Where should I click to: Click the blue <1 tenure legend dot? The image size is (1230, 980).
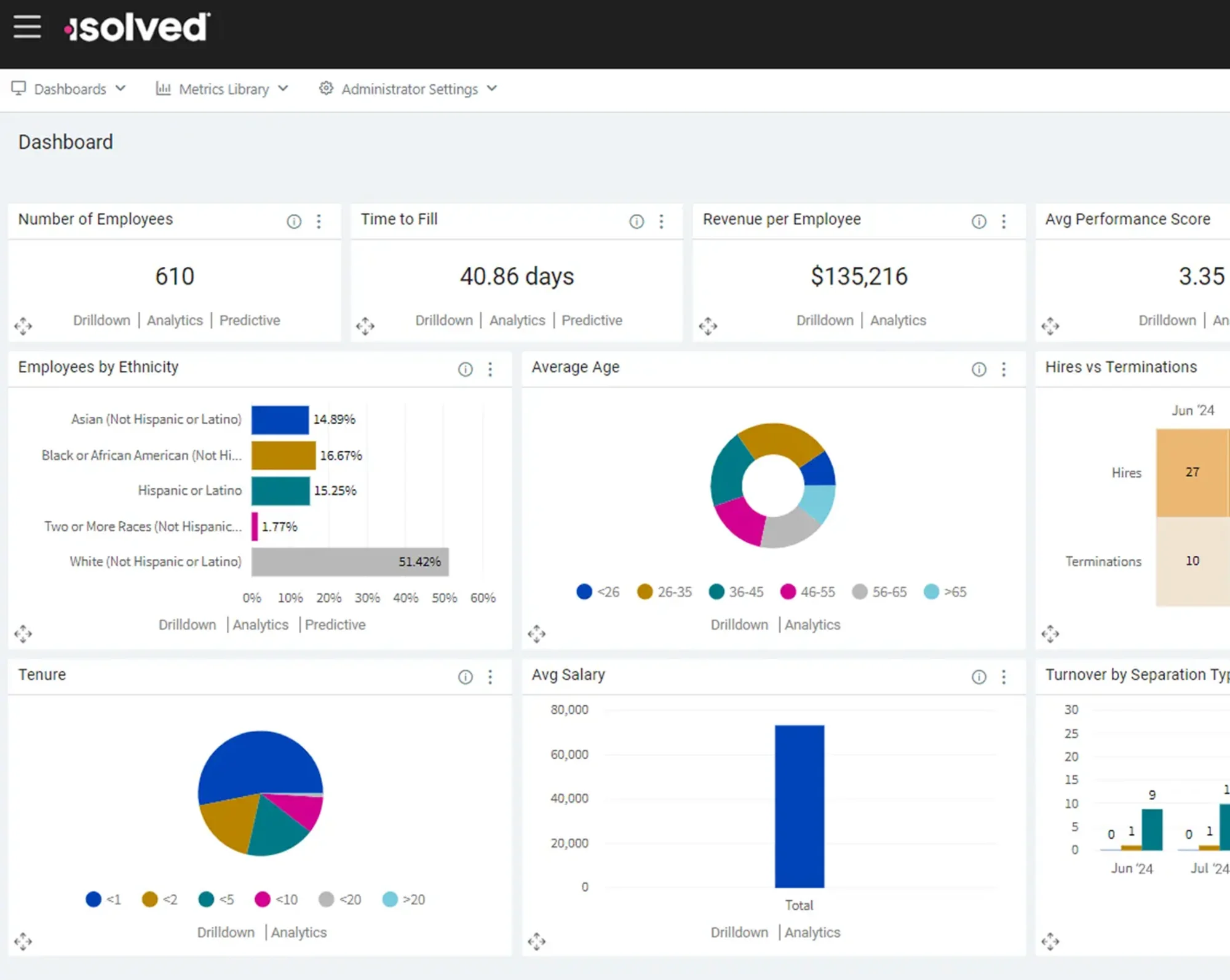click(93, 899)
